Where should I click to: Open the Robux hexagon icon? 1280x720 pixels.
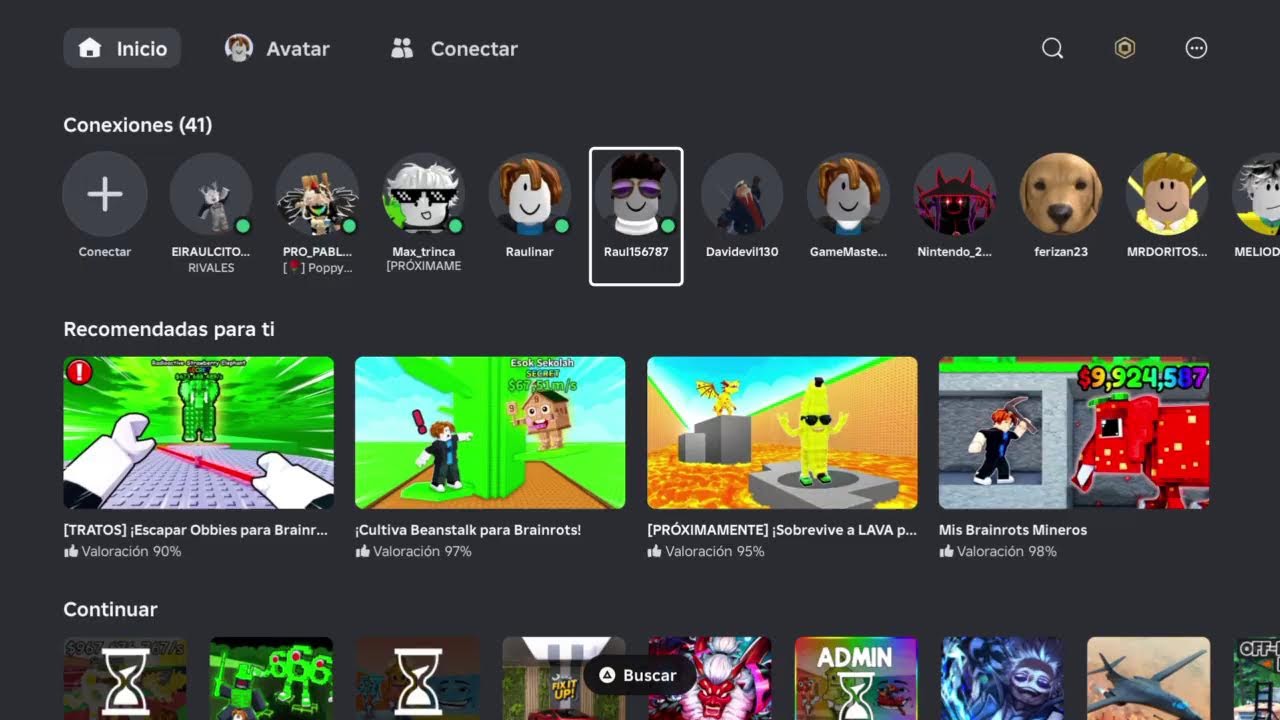(1125, 48)
